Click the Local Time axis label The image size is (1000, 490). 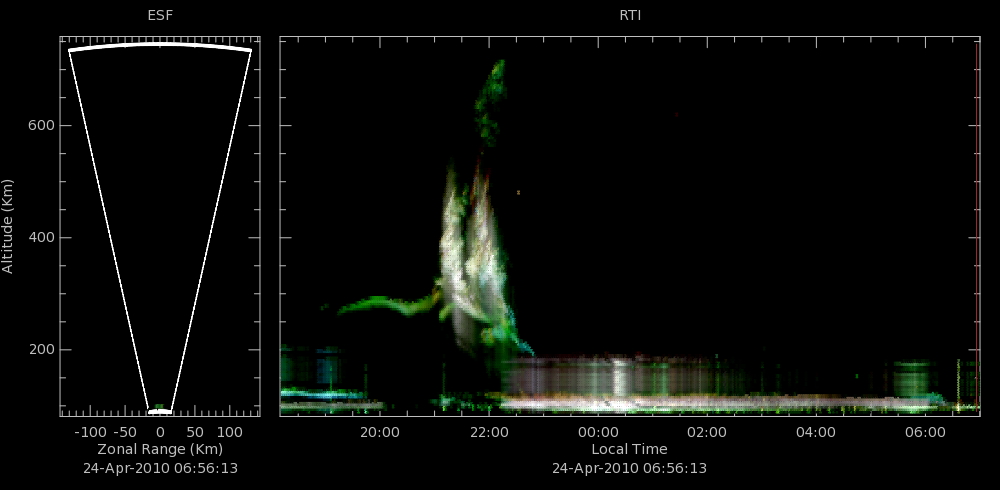pos(629,449)
